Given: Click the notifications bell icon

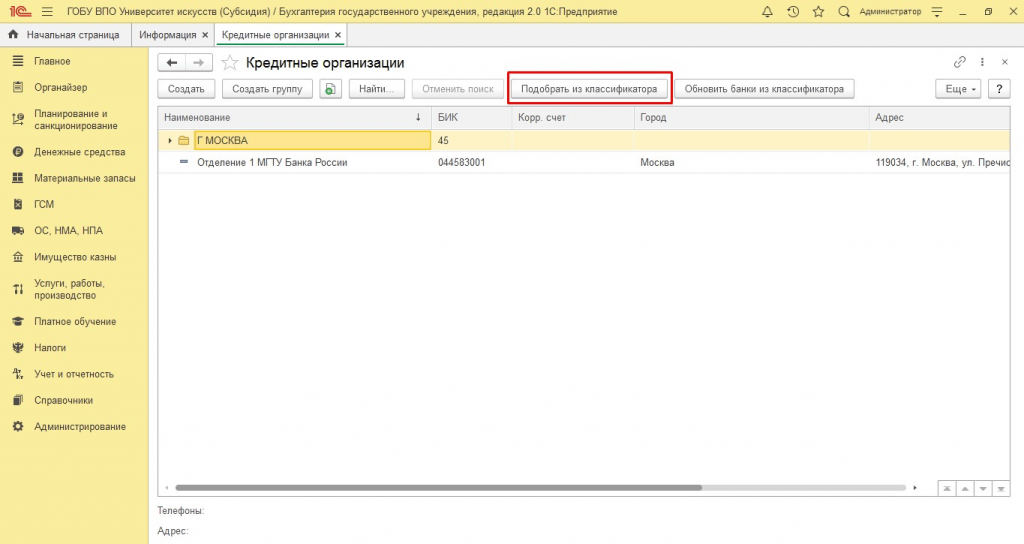Looking at the screenshot, I should coord(767,11).
